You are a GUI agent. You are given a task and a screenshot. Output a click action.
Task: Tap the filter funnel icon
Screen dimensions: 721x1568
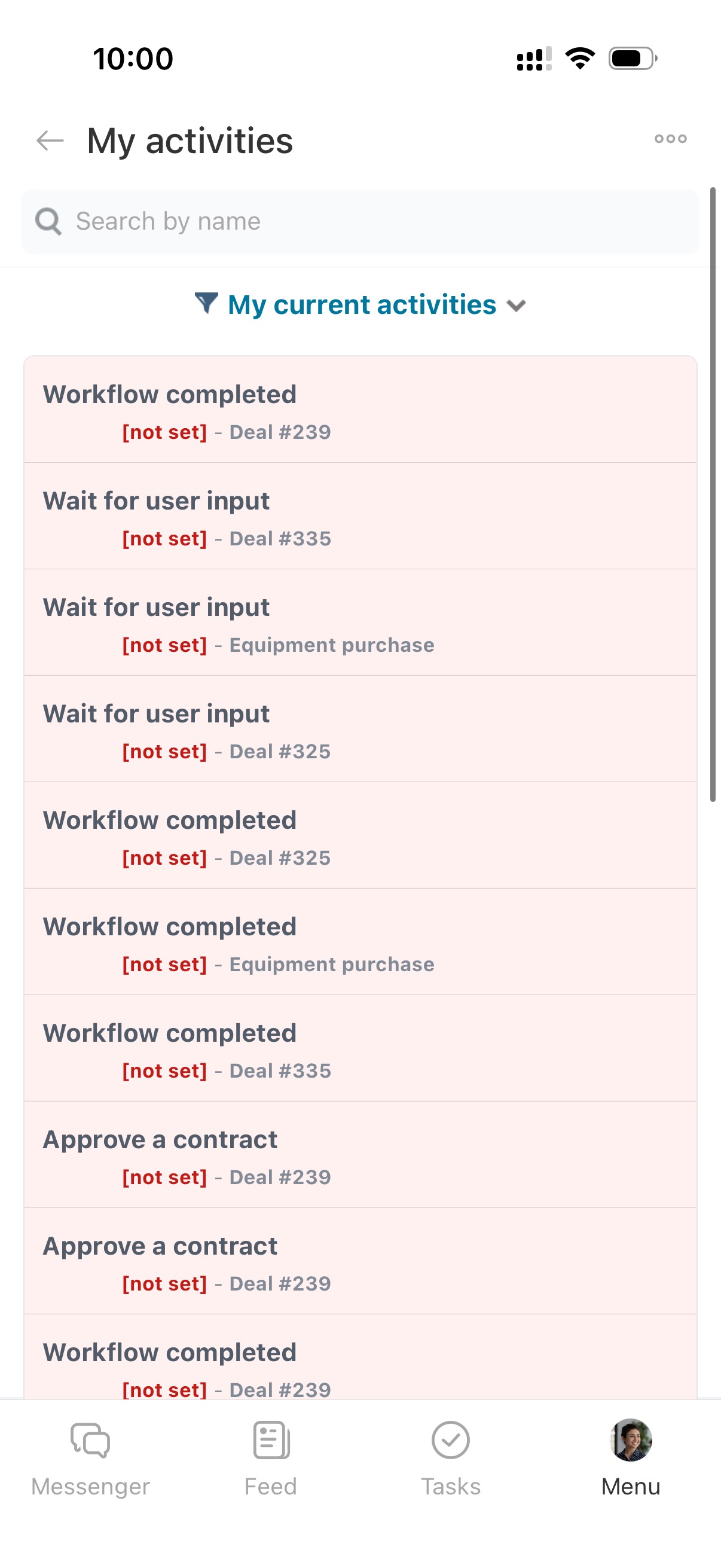pos(206,303)
